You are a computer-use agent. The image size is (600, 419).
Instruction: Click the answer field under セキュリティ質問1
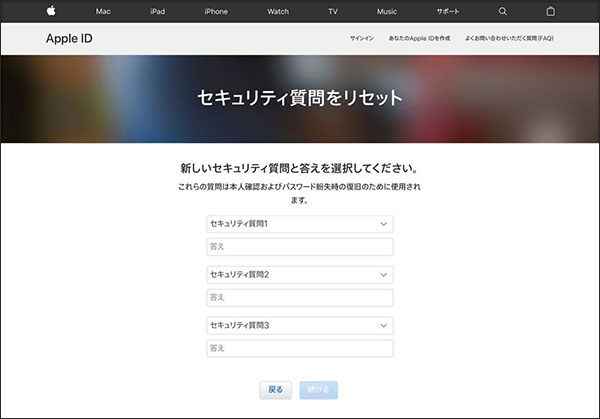tap(300, 247)
